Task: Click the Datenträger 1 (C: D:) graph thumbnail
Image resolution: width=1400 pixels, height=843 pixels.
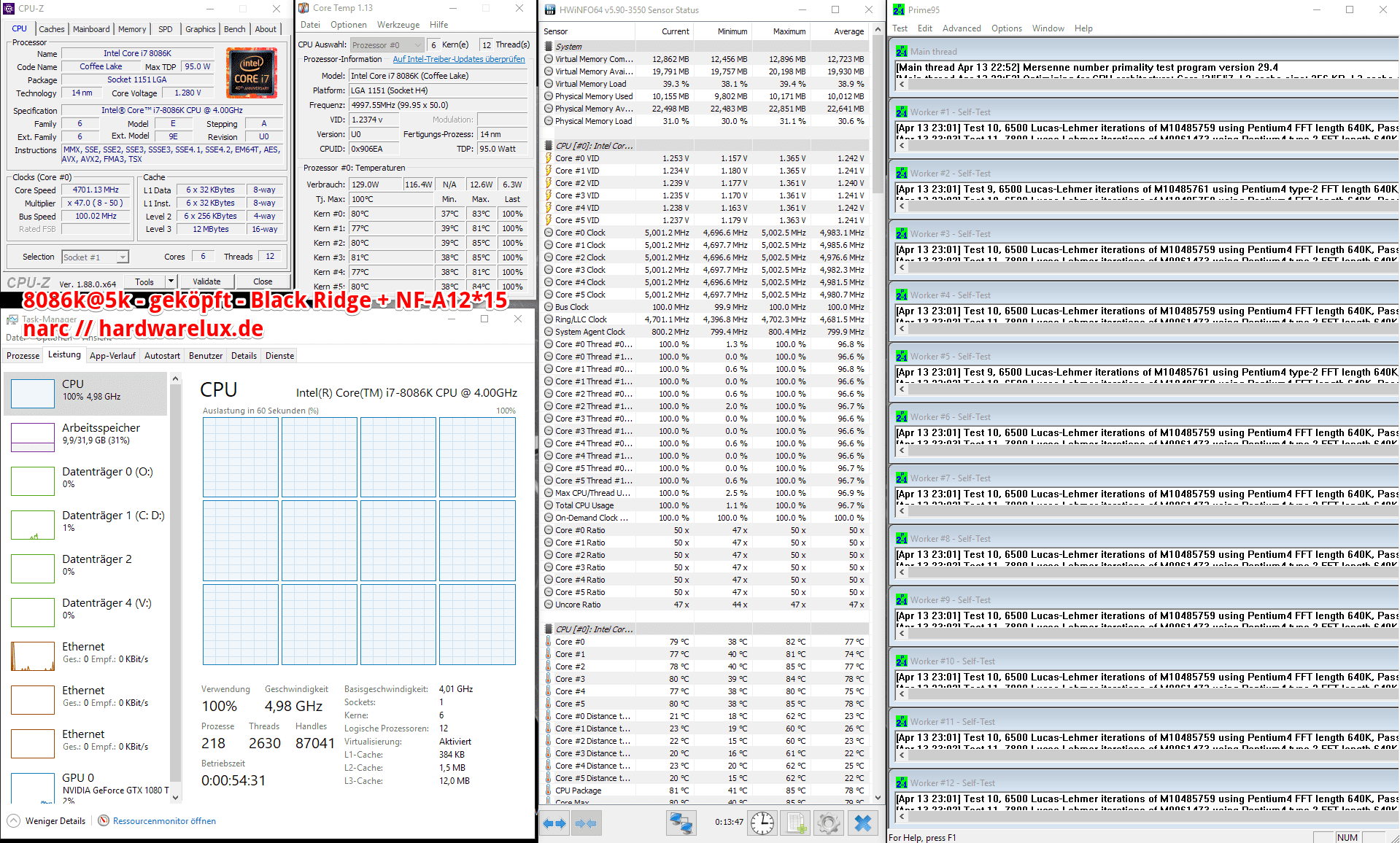Action: coord(33,525)
